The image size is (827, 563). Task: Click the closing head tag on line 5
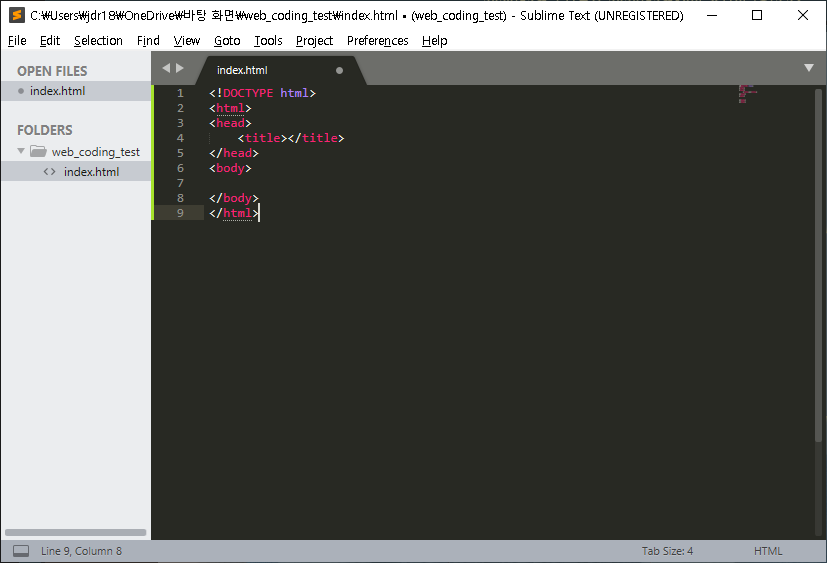(234, 153)
